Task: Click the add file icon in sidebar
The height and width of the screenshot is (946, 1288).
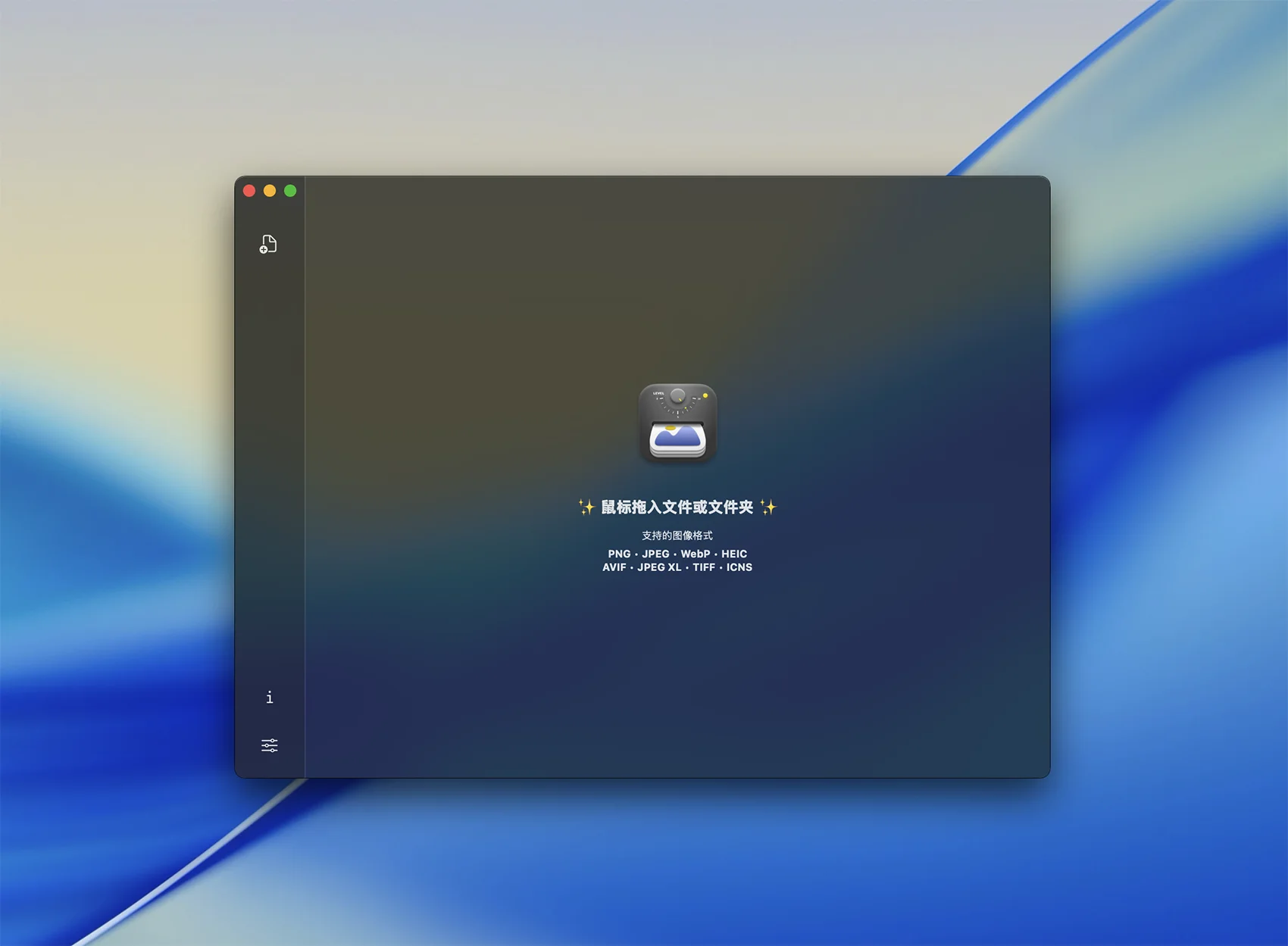Action: click(268, 244)
